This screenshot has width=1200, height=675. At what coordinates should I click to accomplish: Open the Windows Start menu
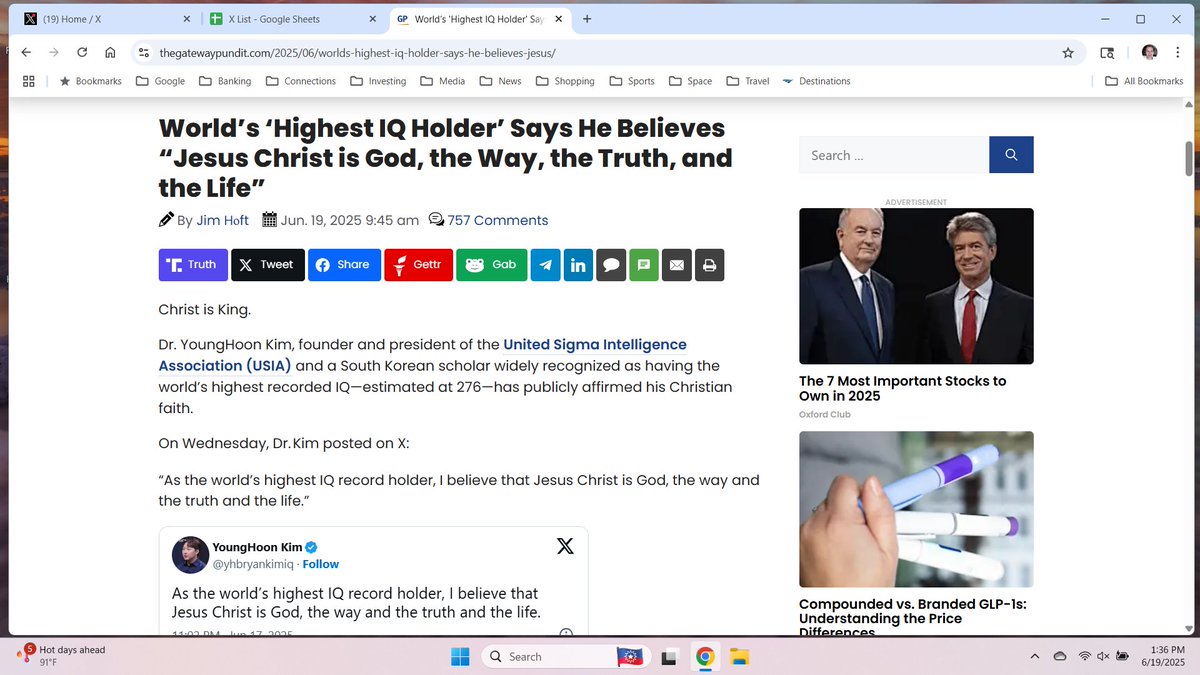tap(459, 656)
